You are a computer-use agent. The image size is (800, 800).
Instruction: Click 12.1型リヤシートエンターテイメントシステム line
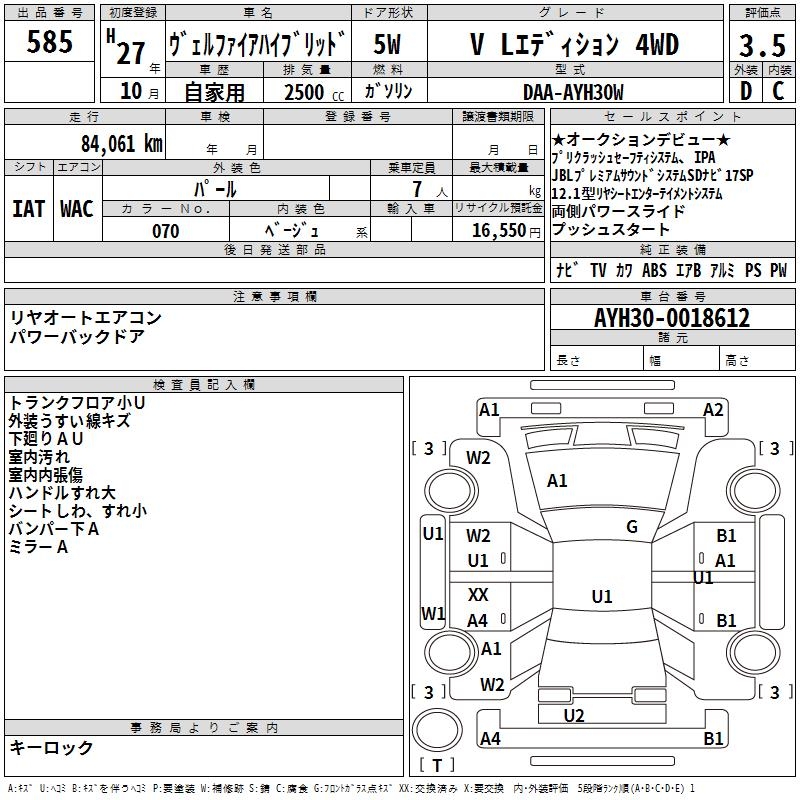[637, 193]
